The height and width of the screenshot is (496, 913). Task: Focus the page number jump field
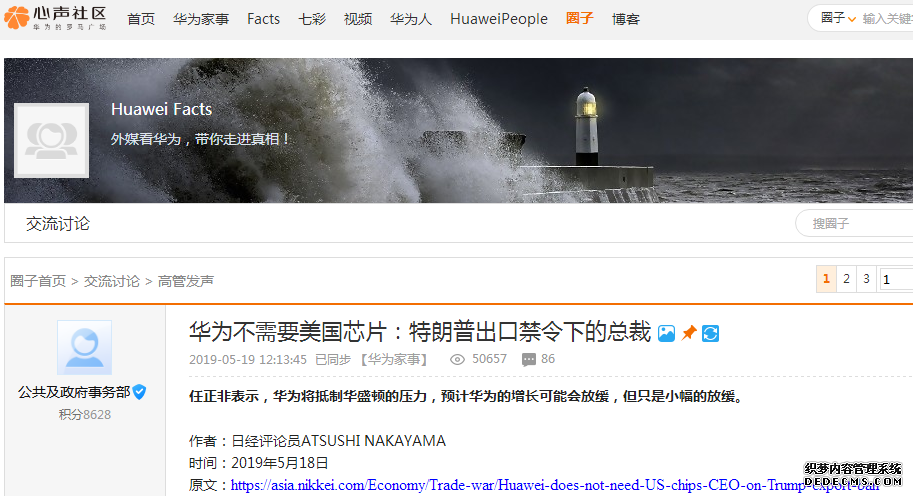tap(895, 279)
